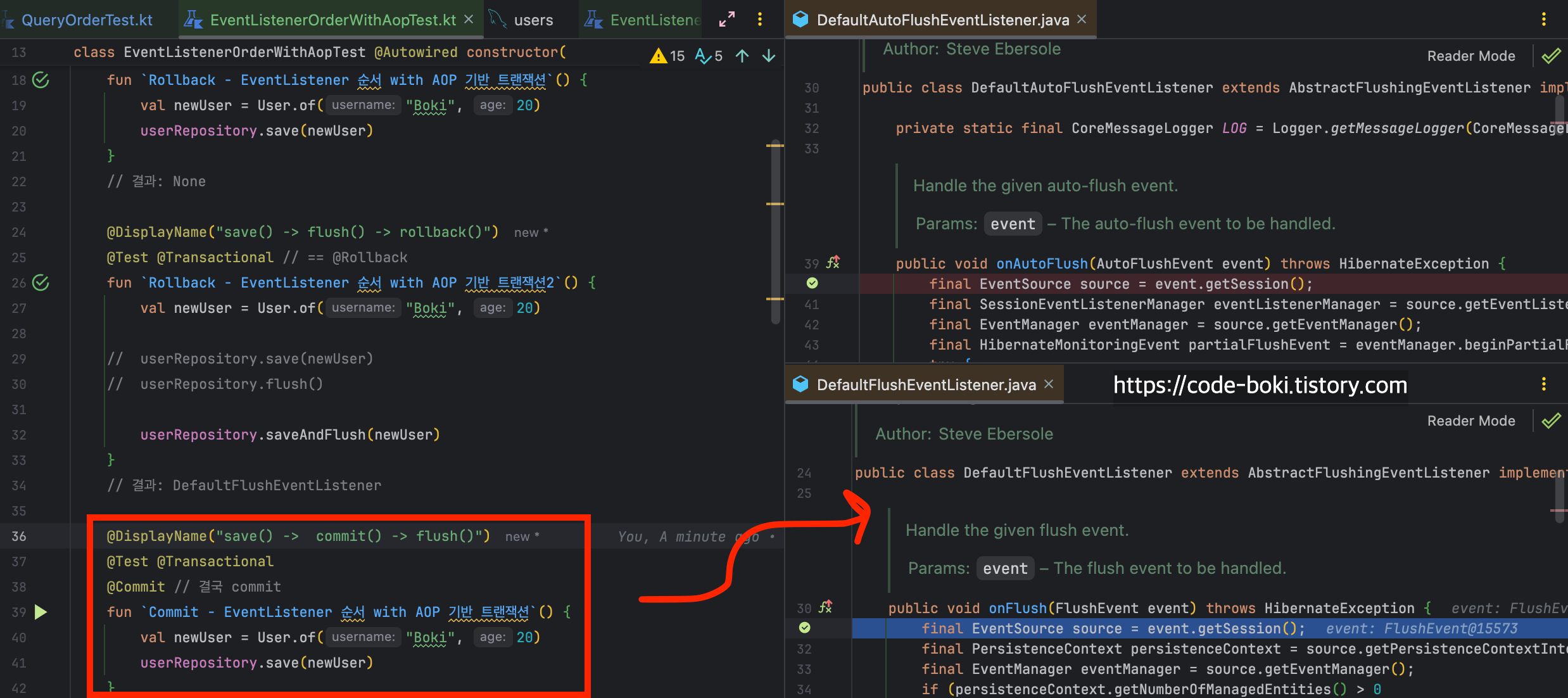Close the DefaultFlushEventListener.java tab

click(x=1049, y=384)
